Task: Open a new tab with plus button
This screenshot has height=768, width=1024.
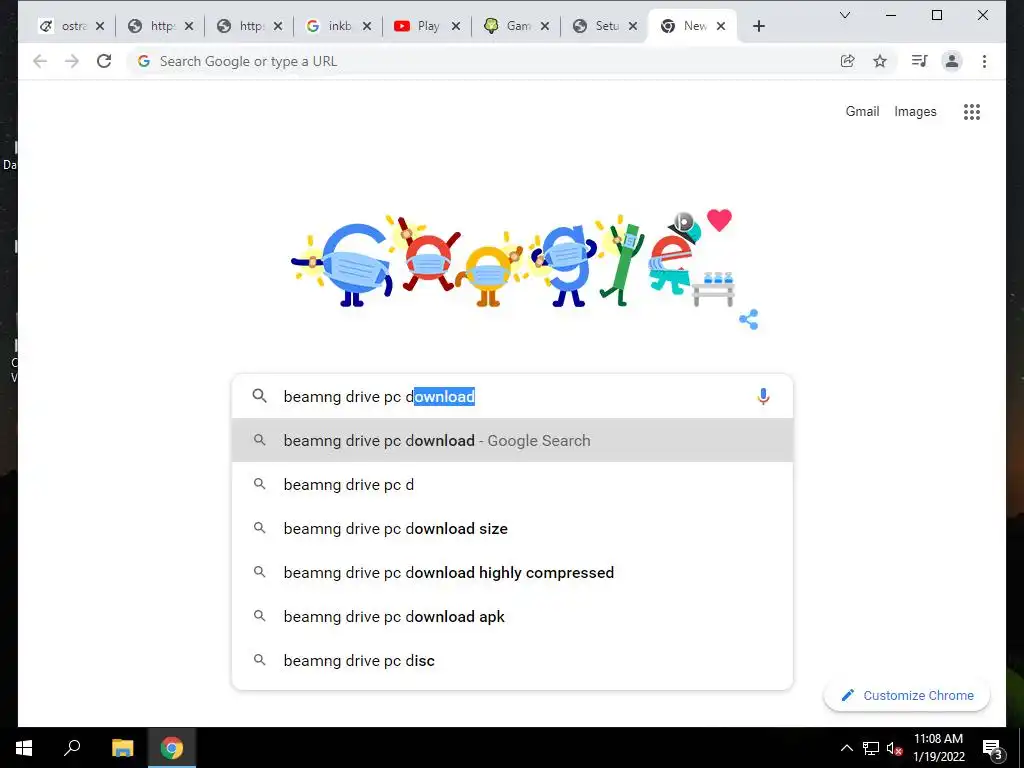Action: click(758, 26)
